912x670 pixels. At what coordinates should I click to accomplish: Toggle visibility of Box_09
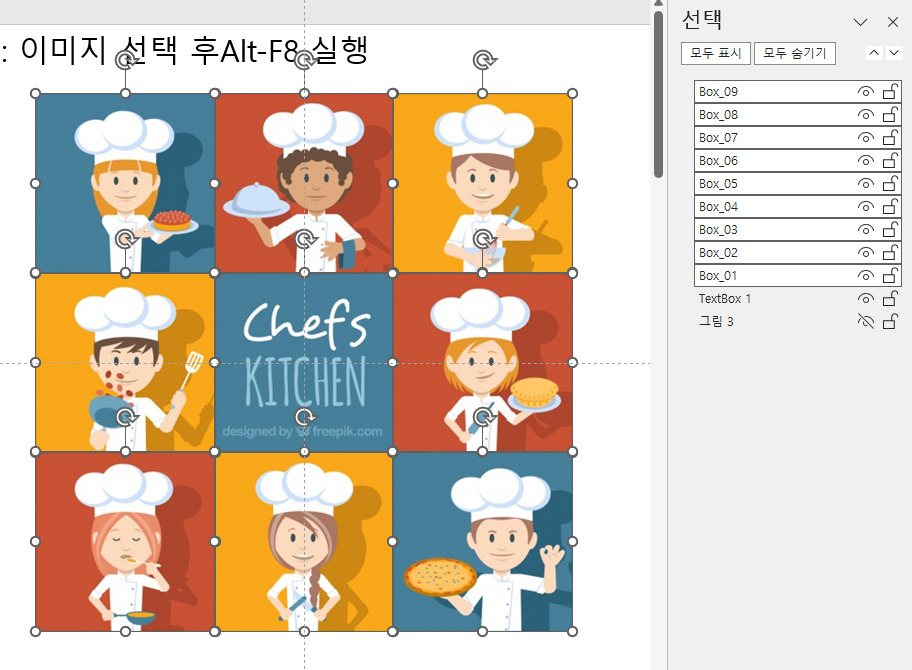[865, 92]
